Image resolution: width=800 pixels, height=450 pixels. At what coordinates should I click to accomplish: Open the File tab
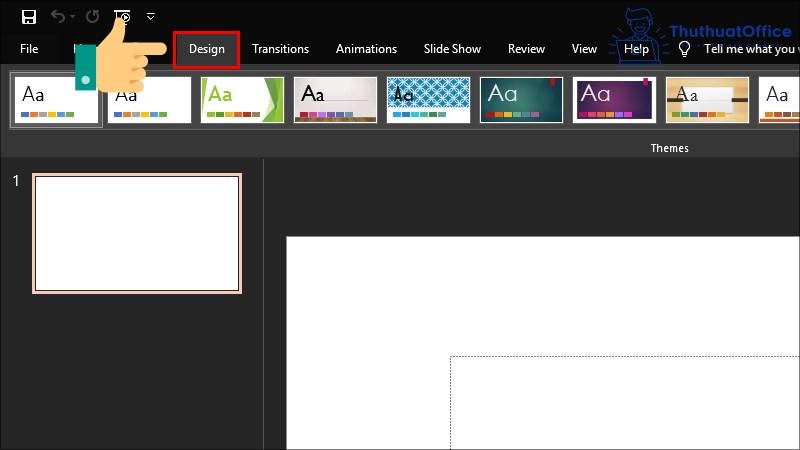pos(29,49)
